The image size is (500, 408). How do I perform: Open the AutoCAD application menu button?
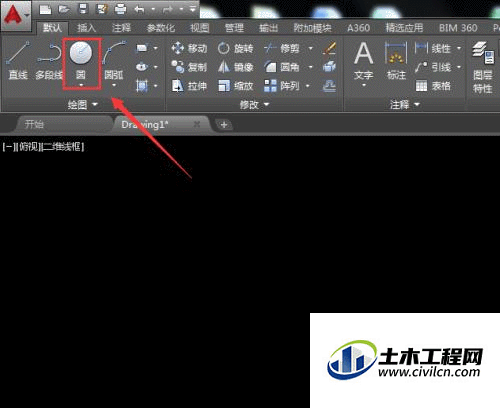[16, 16]
